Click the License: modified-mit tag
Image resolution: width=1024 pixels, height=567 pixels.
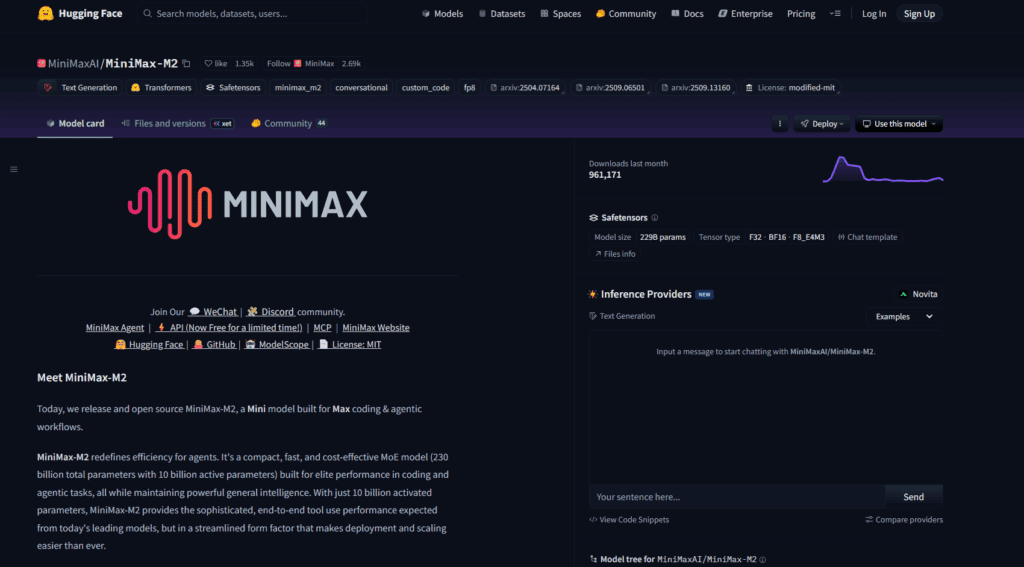tap(791, 88)
